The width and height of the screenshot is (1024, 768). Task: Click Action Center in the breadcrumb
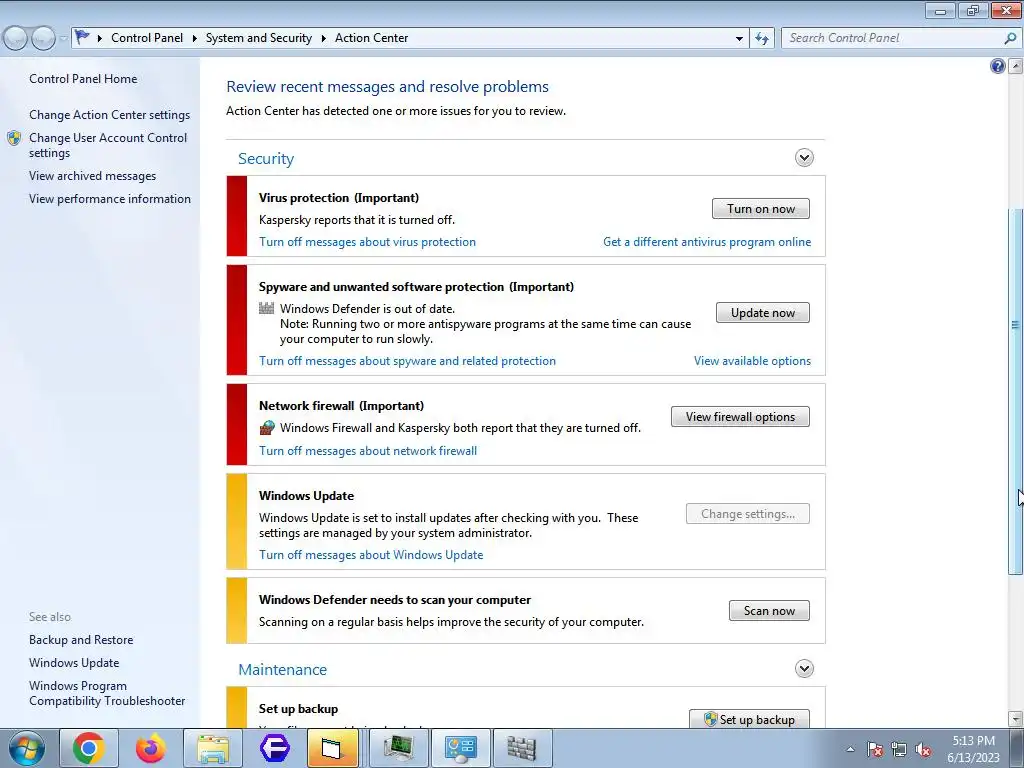tap(372, 38)
